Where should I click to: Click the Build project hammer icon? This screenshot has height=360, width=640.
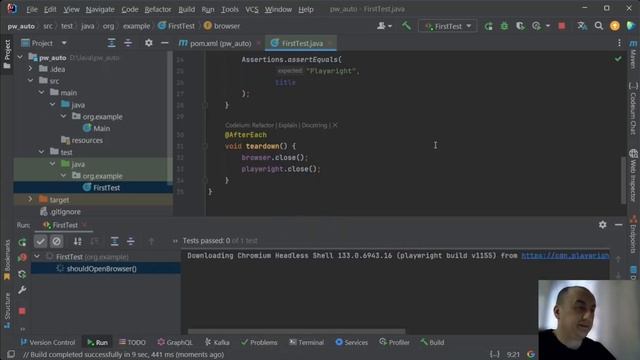coord(406,26)
